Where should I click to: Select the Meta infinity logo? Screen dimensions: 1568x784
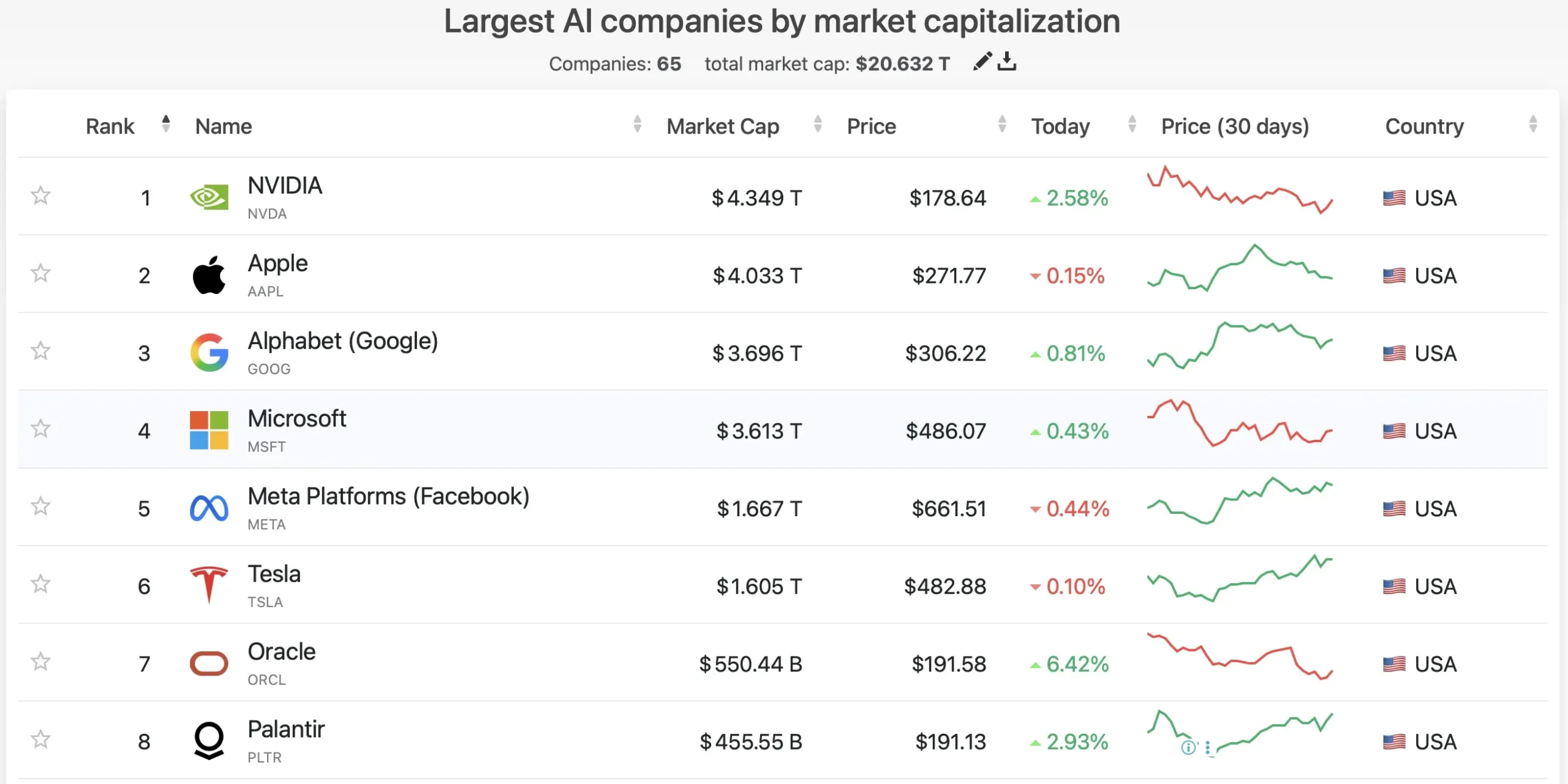click(x=208, y=507)
